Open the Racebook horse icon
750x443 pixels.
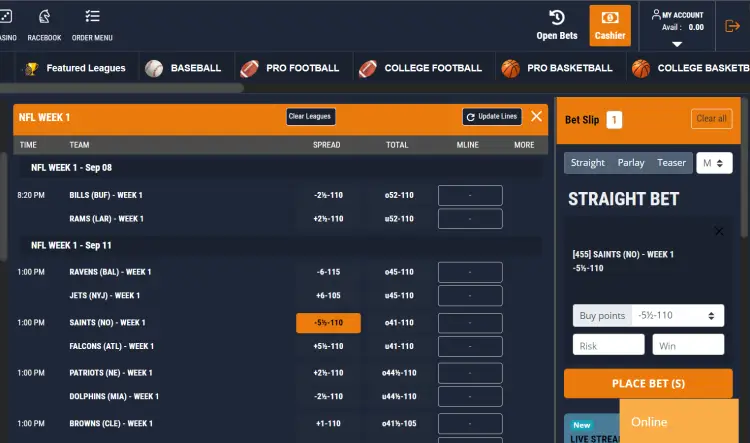point(44,17)
